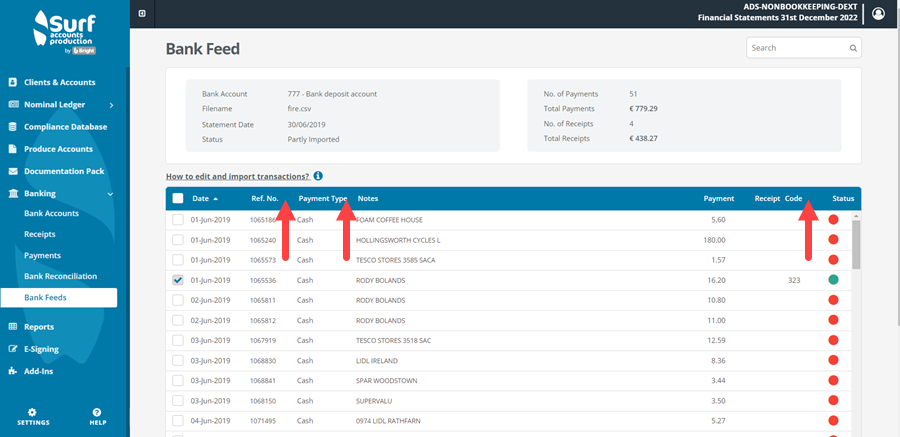This screenshot has width=900, height=437.
Task: Click the Documentation Pack envelope icon
Action: click(13, 171)
